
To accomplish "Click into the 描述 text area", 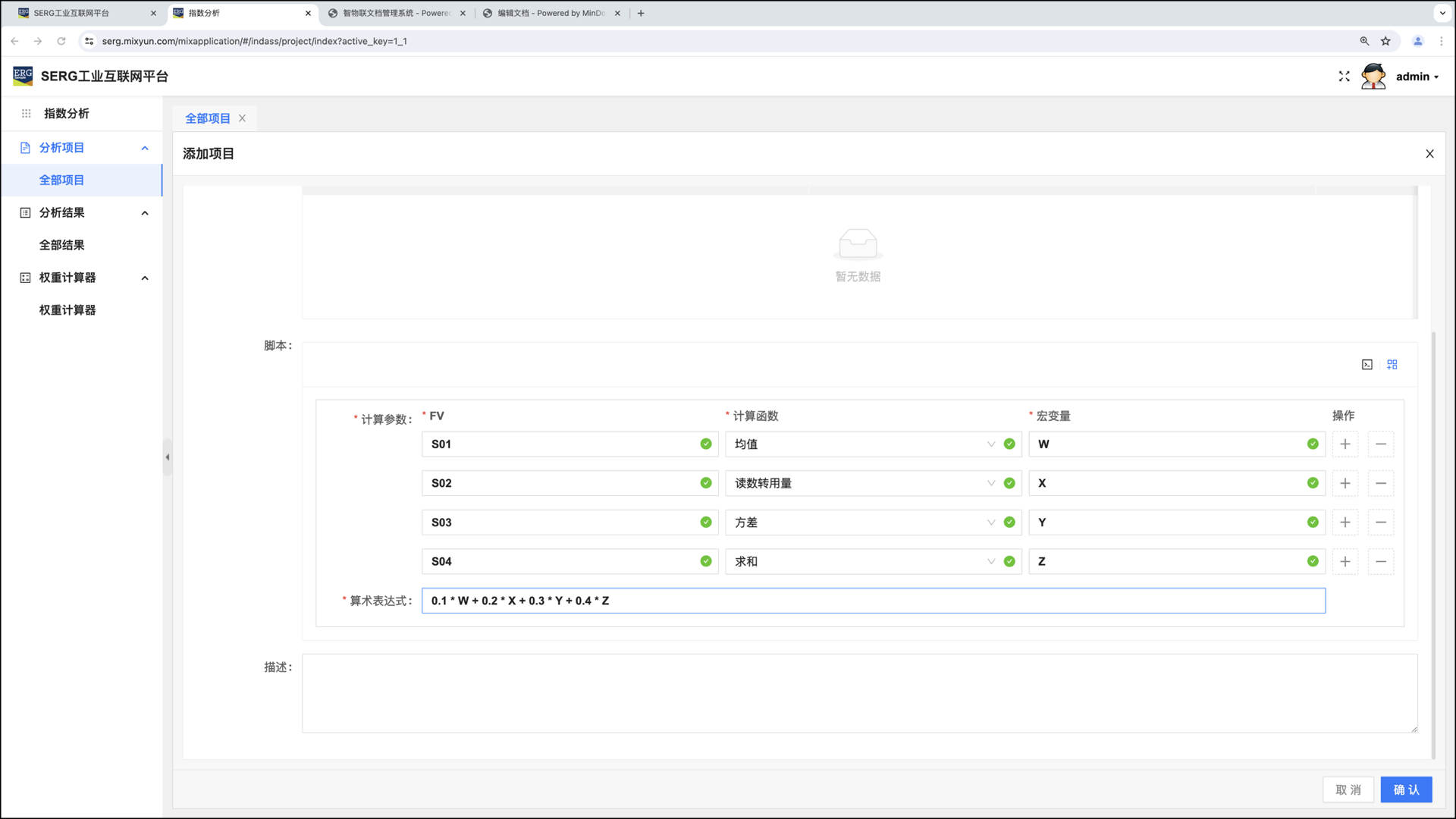I will [859, 693].
